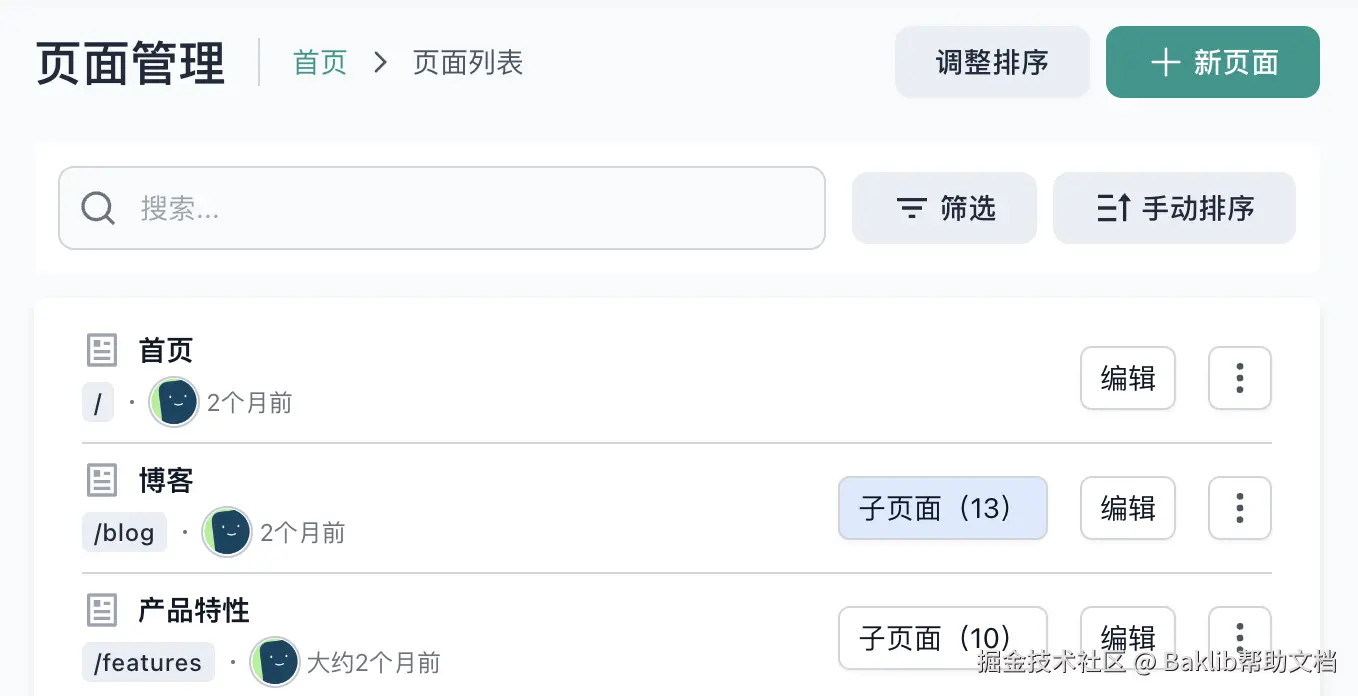
Task: Open the three-dot menu for 首页
Action: pos(1240,378)
